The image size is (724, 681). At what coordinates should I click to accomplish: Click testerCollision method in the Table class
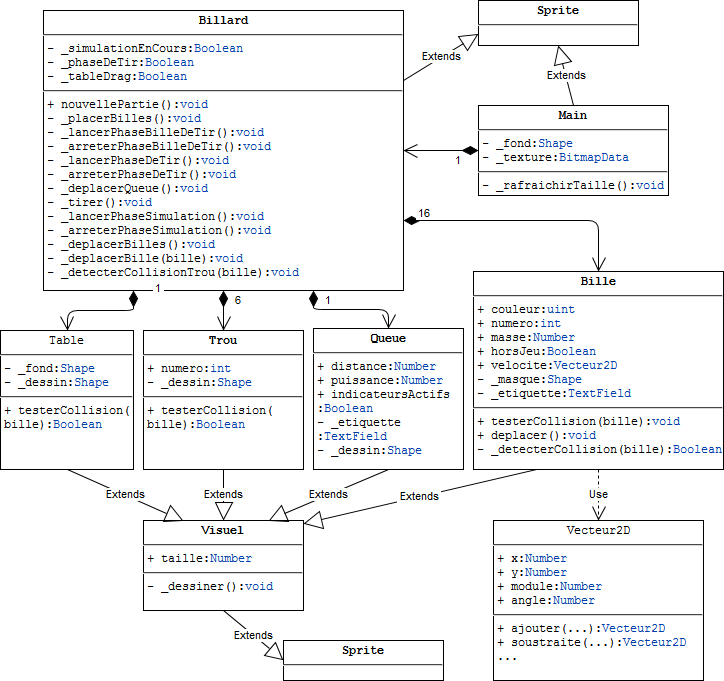click(x=67, y=417)
